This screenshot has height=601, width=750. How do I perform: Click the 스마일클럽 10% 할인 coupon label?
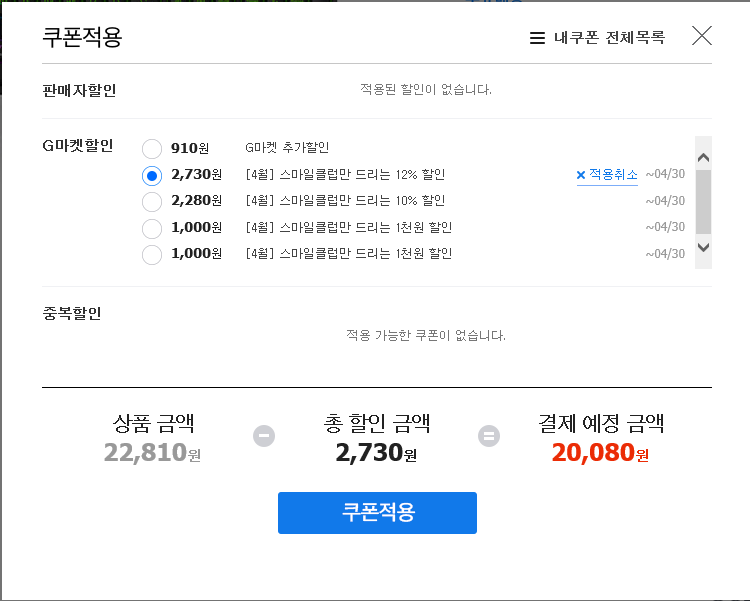click(x=345, y=200)
